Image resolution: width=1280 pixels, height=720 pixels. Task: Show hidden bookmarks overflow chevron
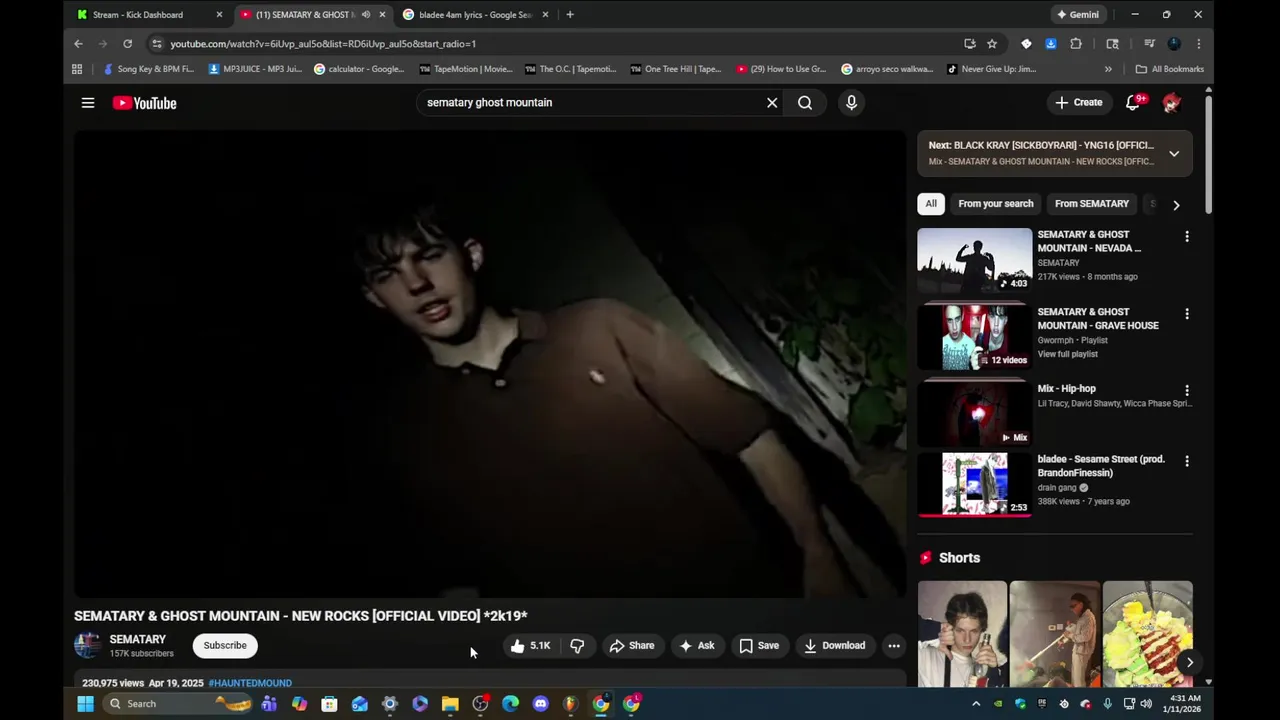tap(1108, 69)
